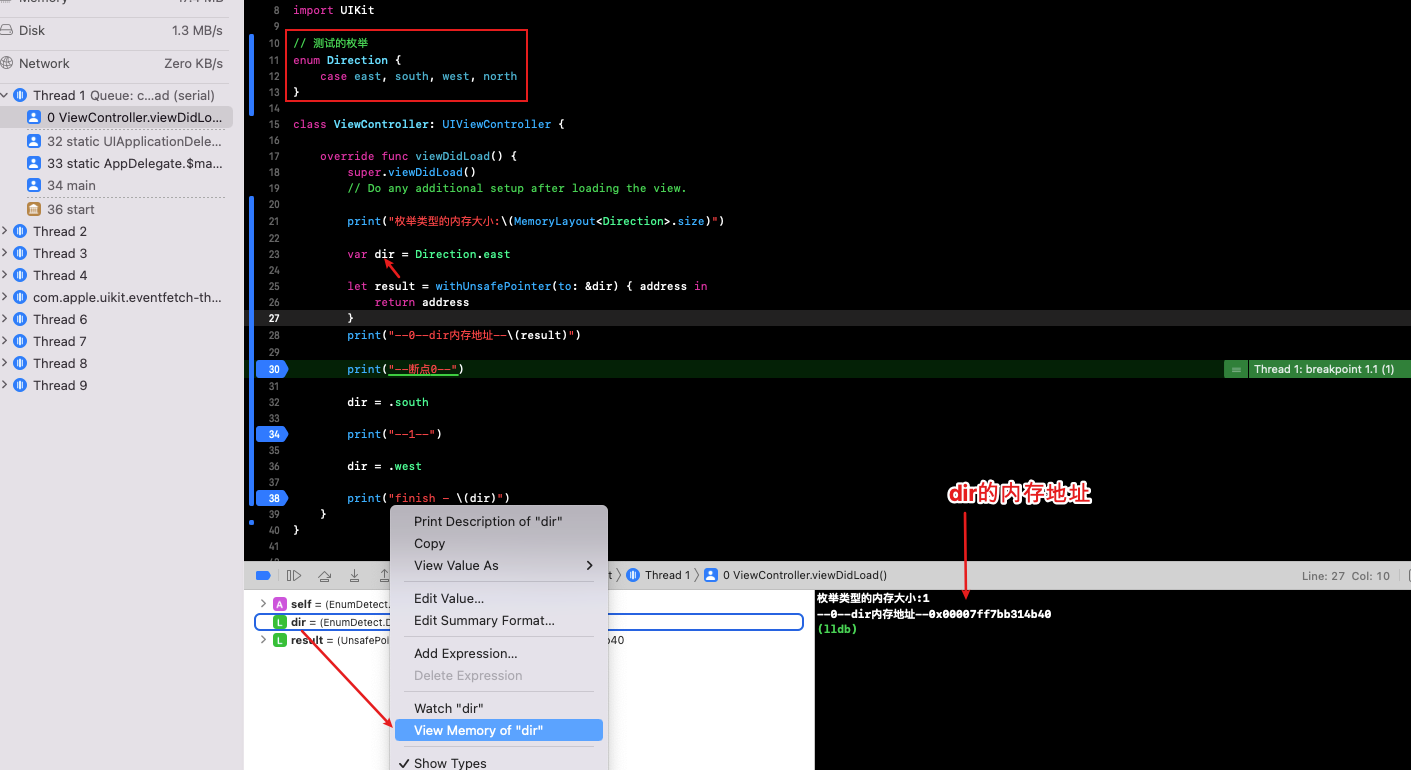Click the step over icon

324,575
